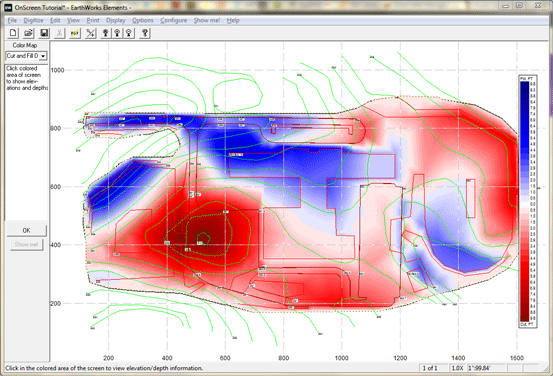Click the Save floppy disk icon
The width and height of the screenshot is (553, 376).
44,33
